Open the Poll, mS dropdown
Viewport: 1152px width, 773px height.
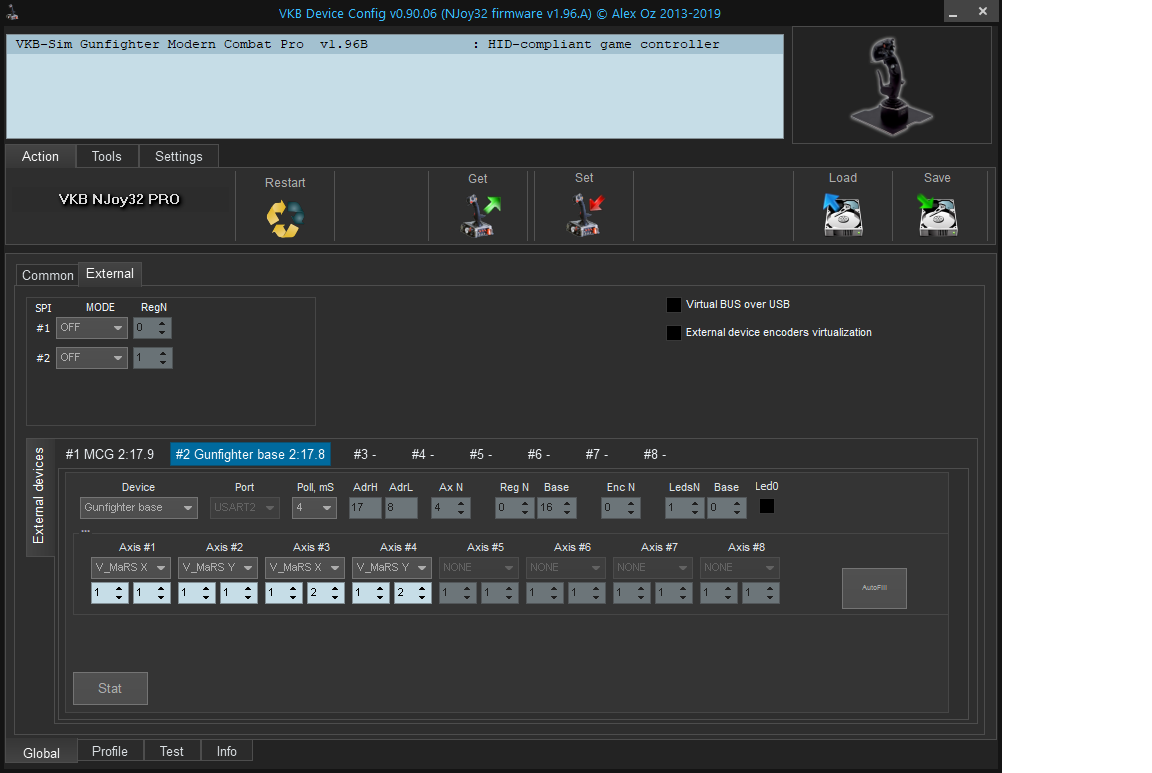tap(314, 508)
